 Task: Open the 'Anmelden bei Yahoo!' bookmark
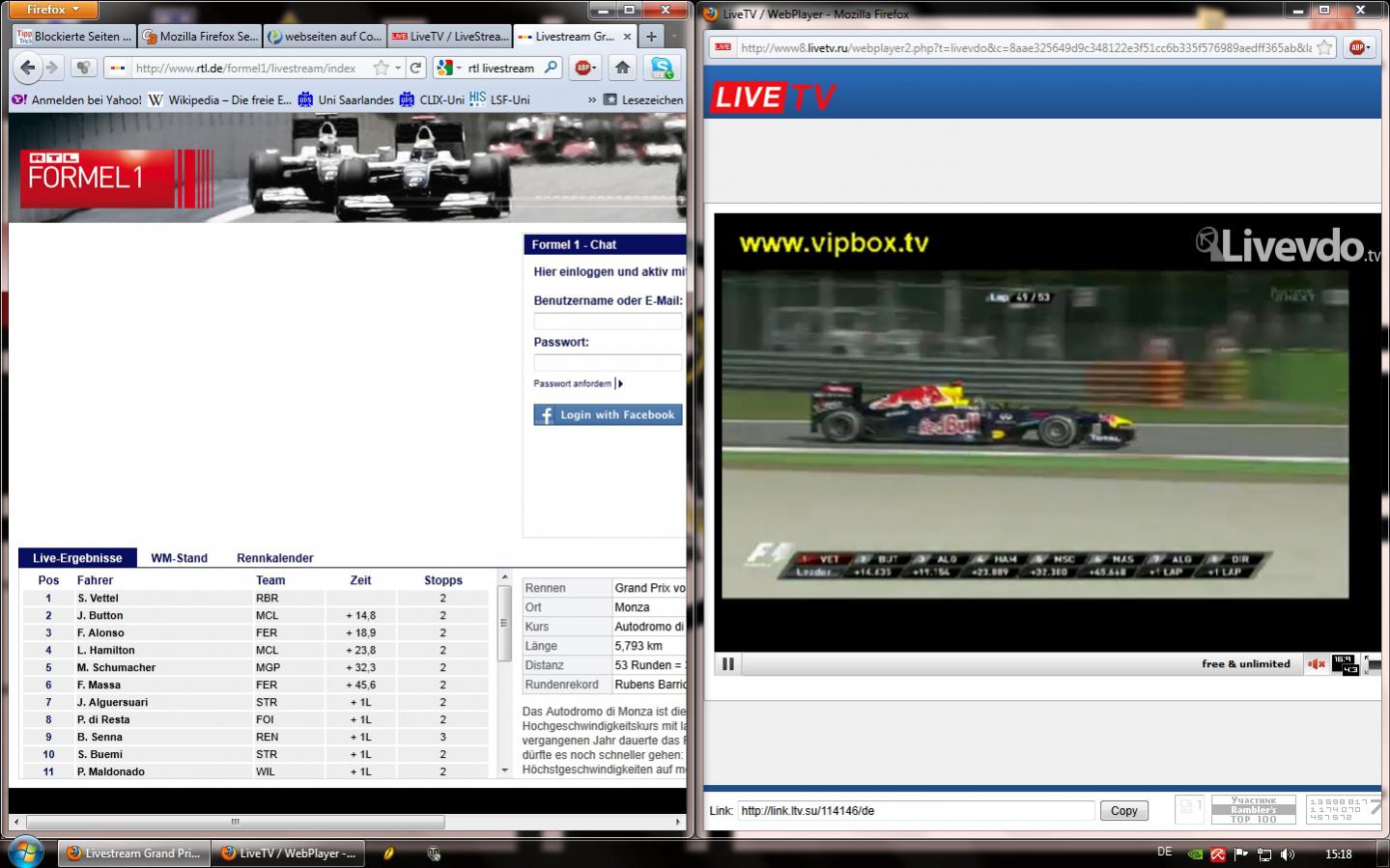(x=76, y=99)
